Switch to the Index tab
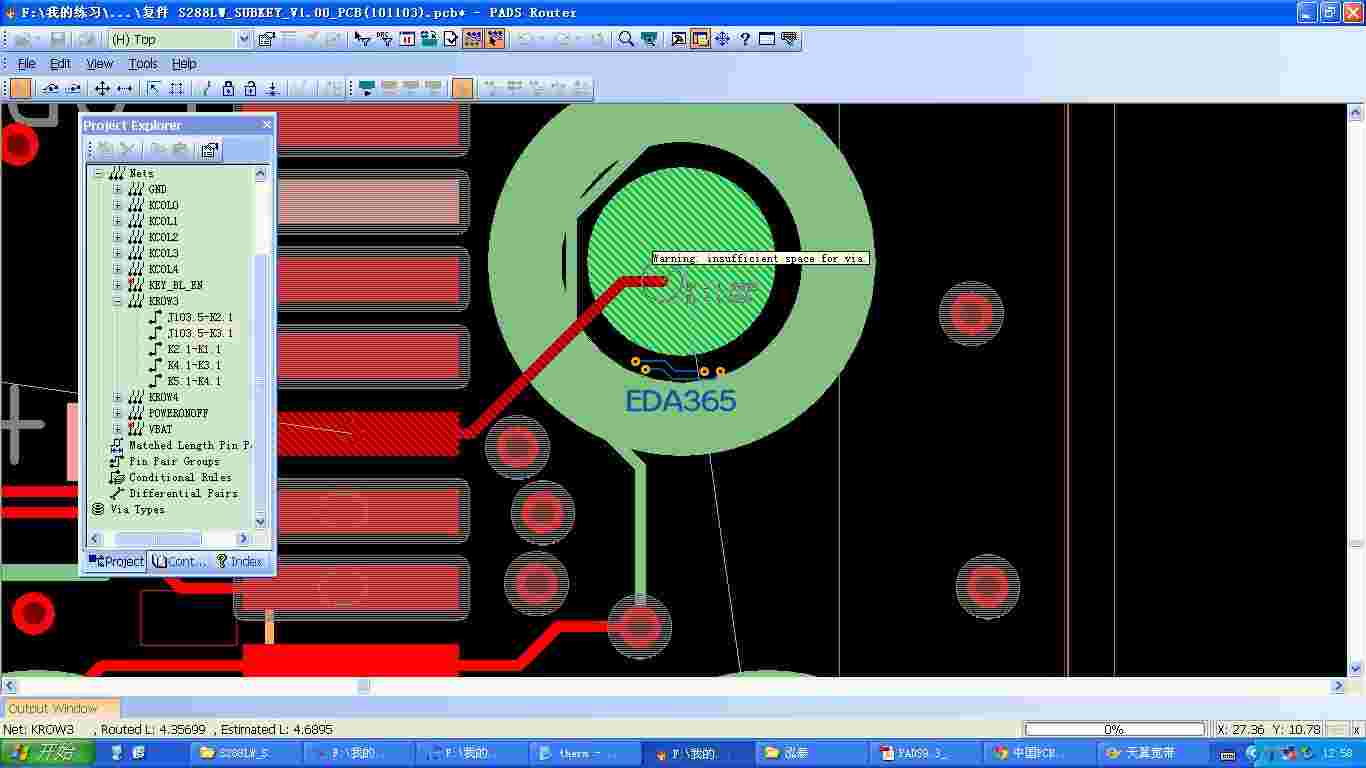The image size is (1366, 768). [239, 562]
